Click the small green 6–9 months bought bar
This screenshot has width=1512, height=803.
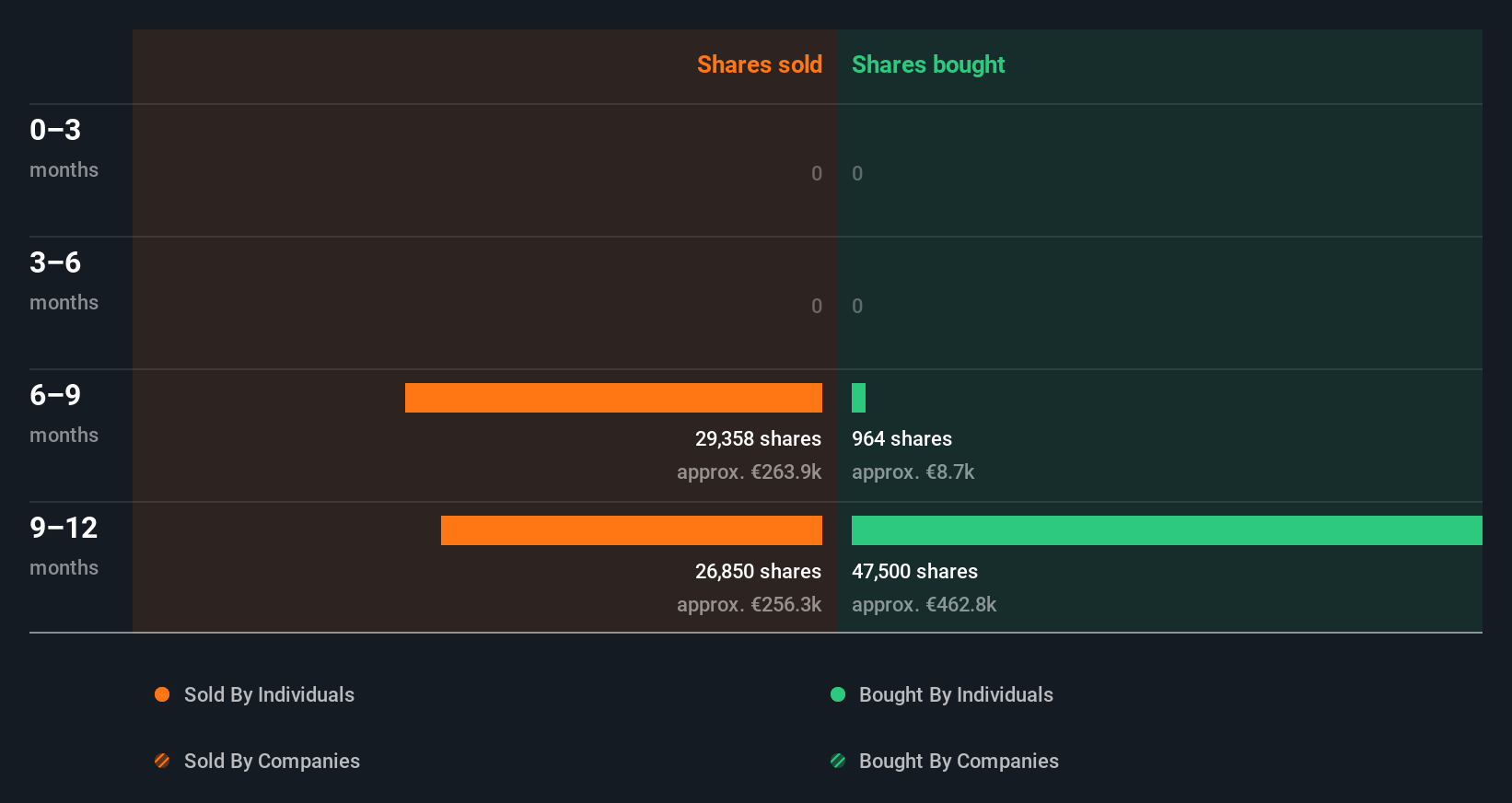click(x=858, y=398)
